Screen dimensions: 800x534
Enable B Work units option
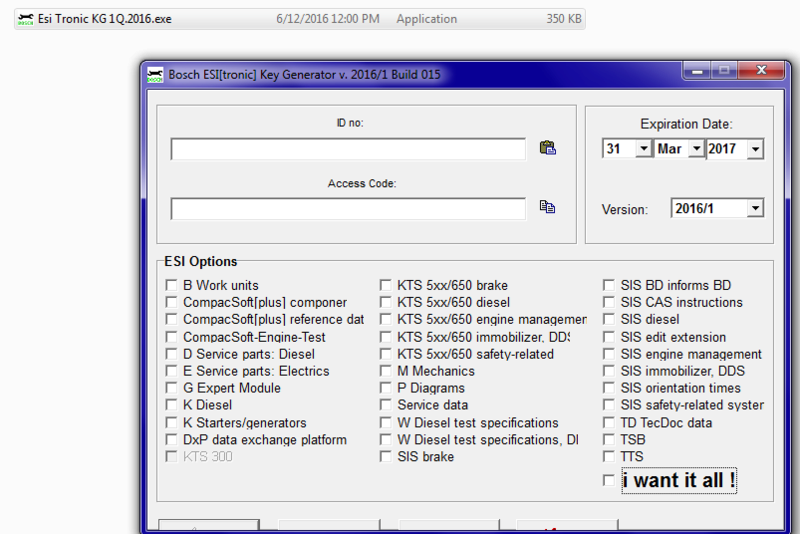[x=171, y=285]
